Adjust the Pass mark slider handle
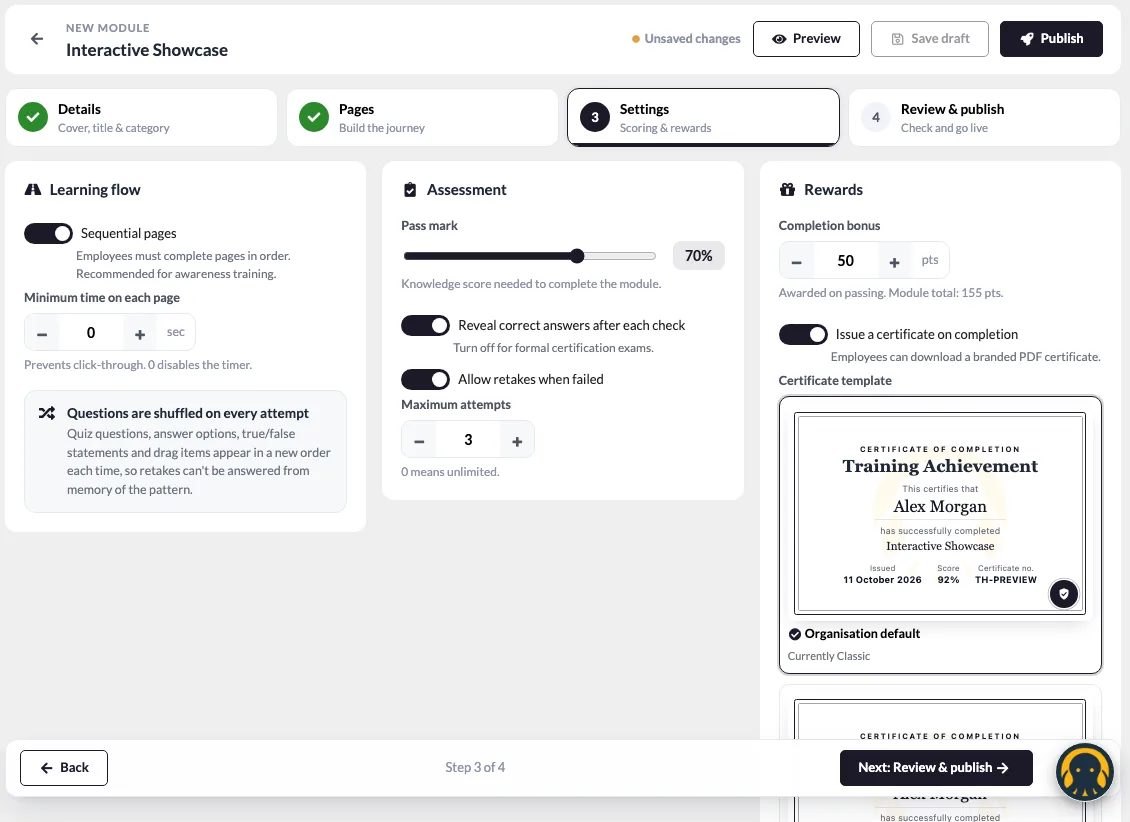Screen dimensions: 1130x822 point(577,256)
